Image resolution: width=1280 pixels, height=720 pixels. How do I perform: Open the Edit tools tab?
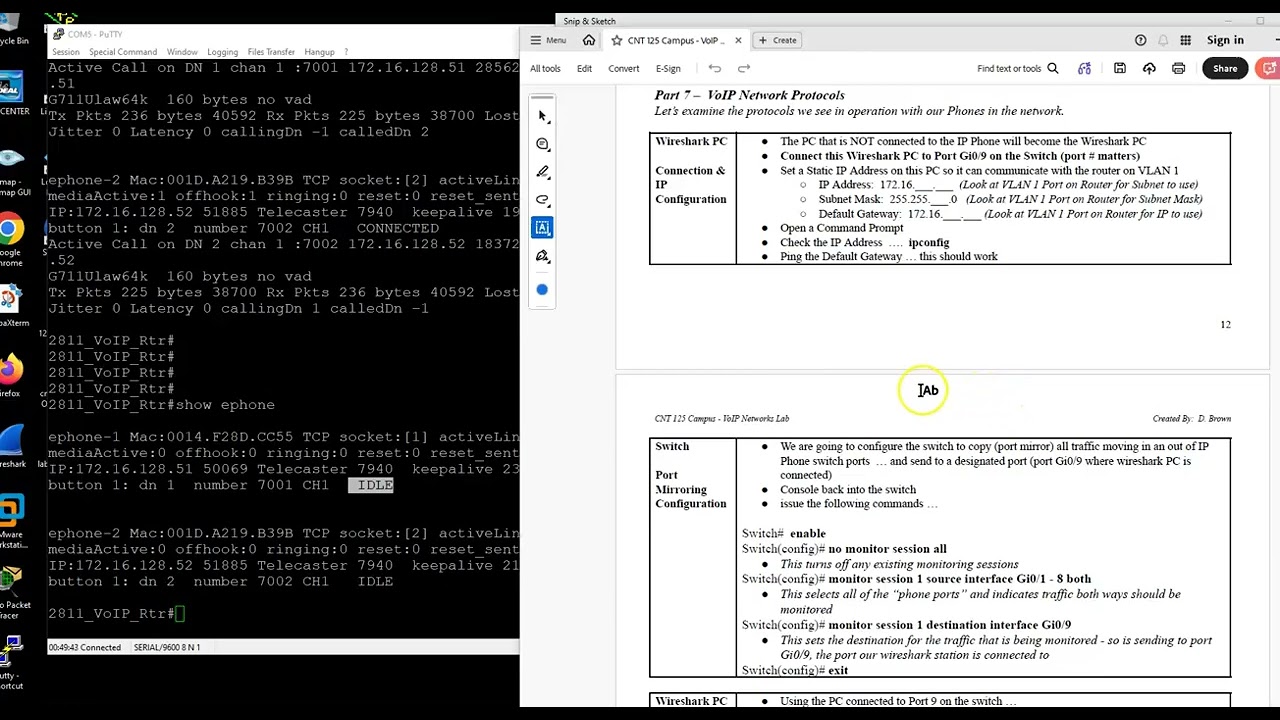(584, 68)
